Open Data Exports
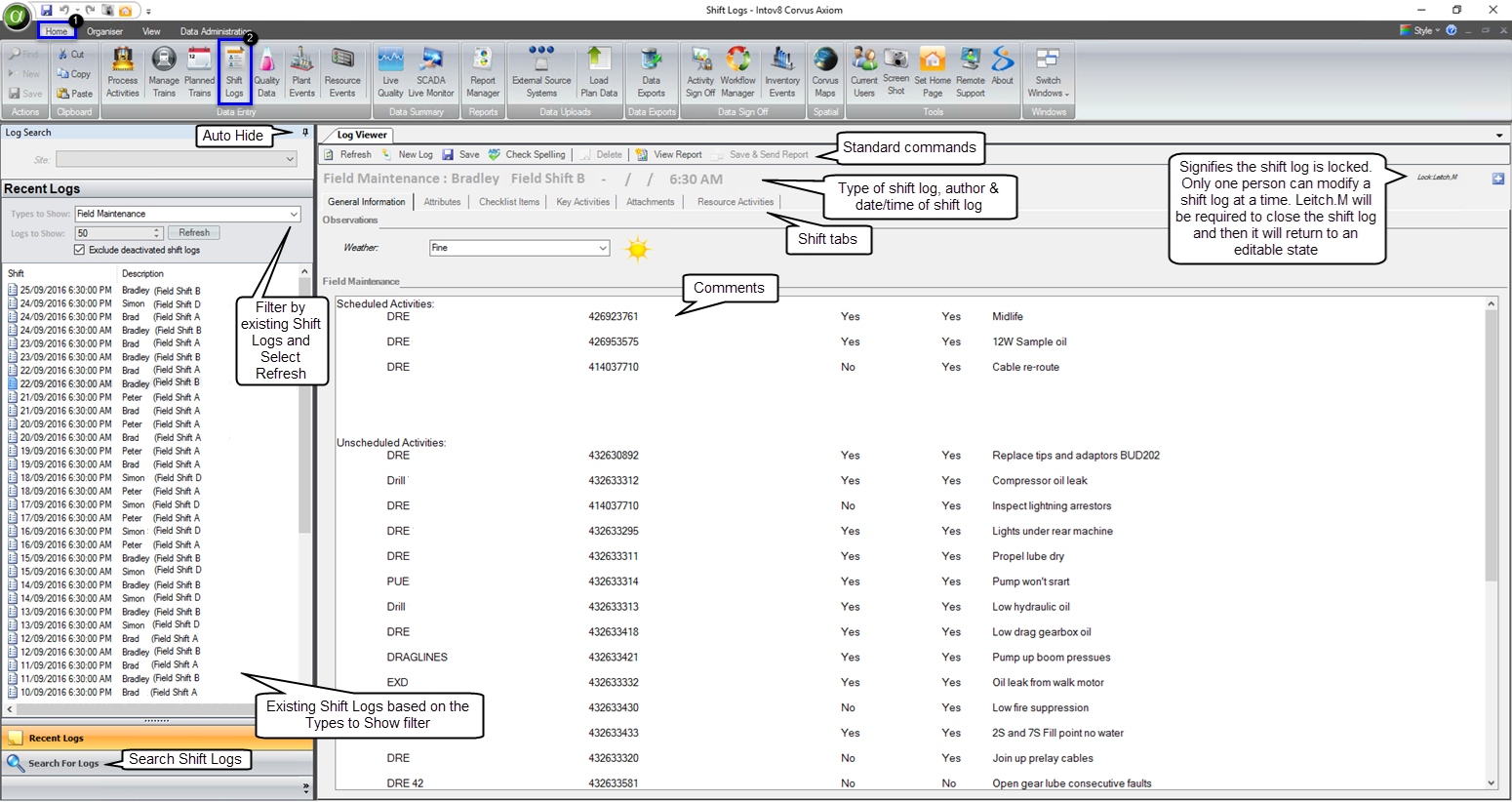The image size is (1512, 802). (652, 72)
